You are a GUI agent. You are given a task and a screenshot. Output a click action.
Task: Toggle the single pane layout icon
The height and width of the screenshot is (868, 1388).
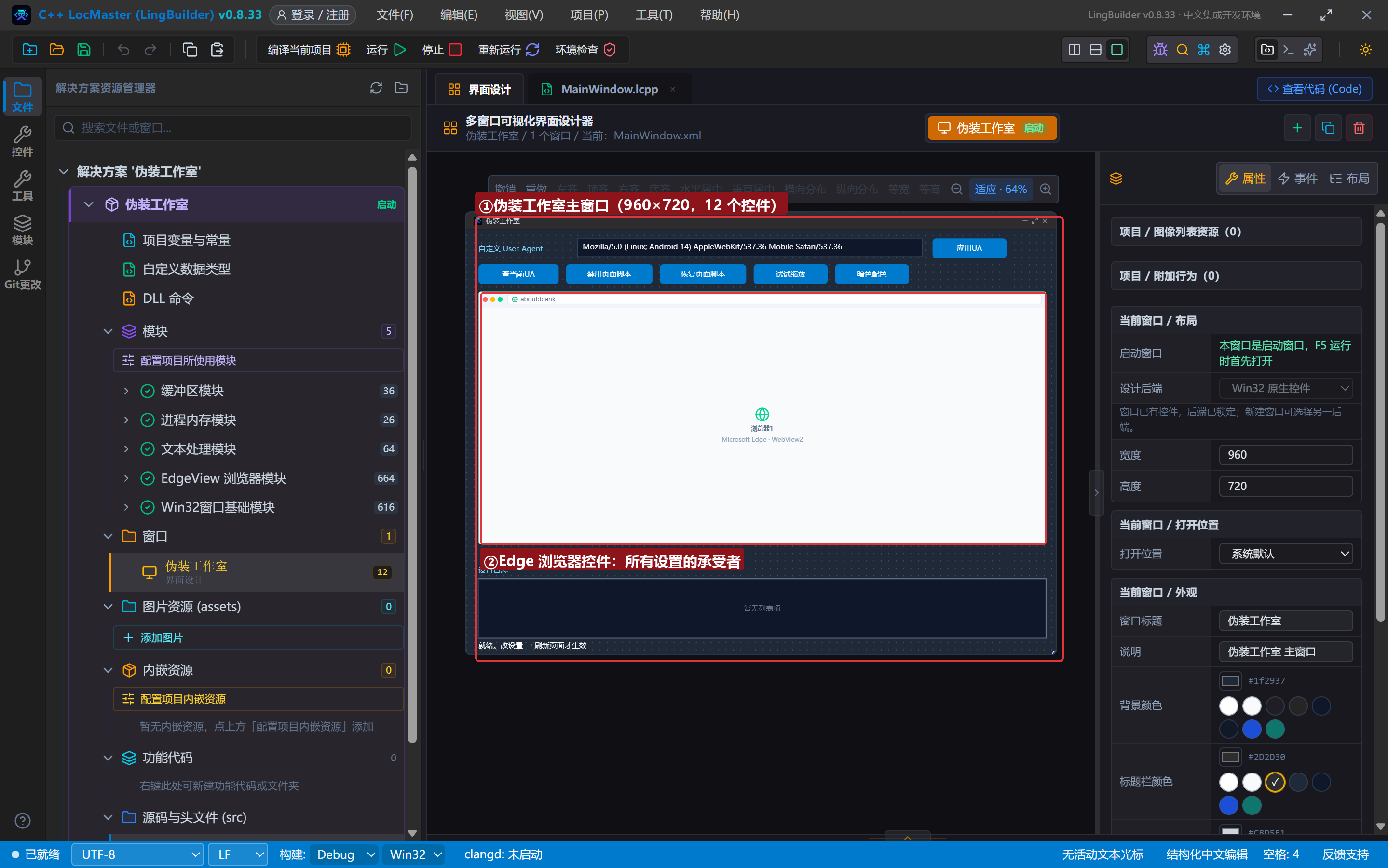click(x=1117, y=50)
